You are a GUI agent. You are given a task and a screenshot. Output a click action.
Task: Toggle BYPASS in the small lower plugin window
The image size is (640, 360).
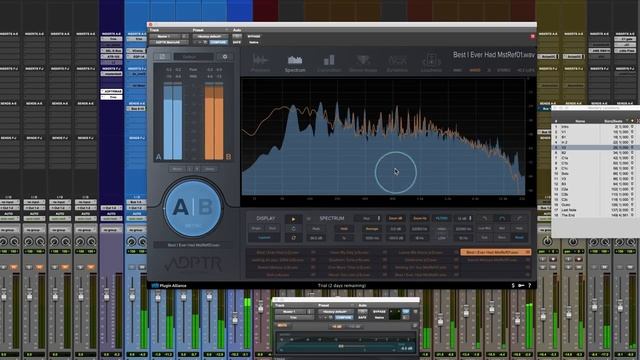coord(379,312)
